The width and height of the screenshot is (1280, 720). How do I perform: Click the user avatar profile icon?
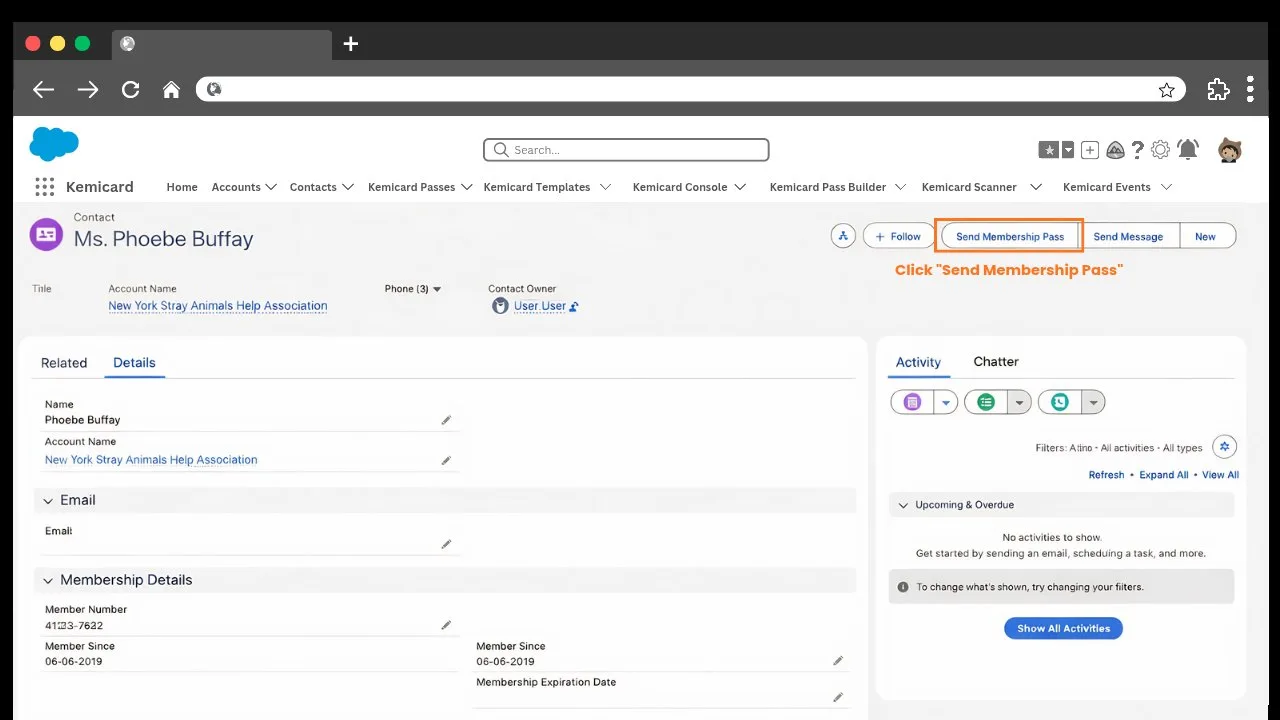pos(1229,150)
